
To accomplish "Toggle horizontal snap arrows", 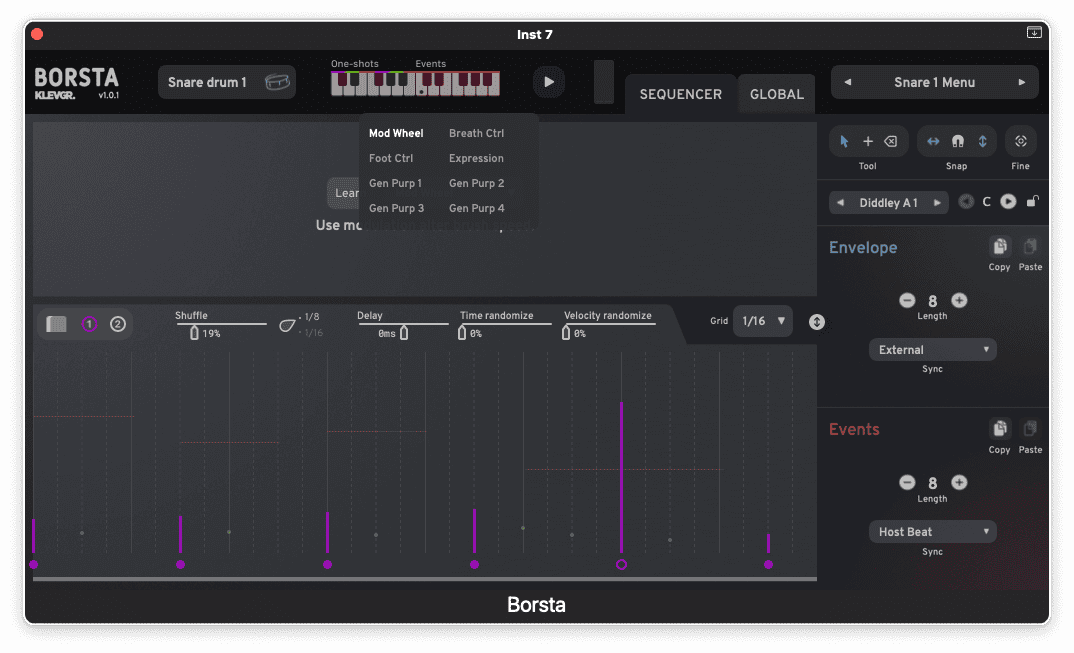I will [933, 141].
